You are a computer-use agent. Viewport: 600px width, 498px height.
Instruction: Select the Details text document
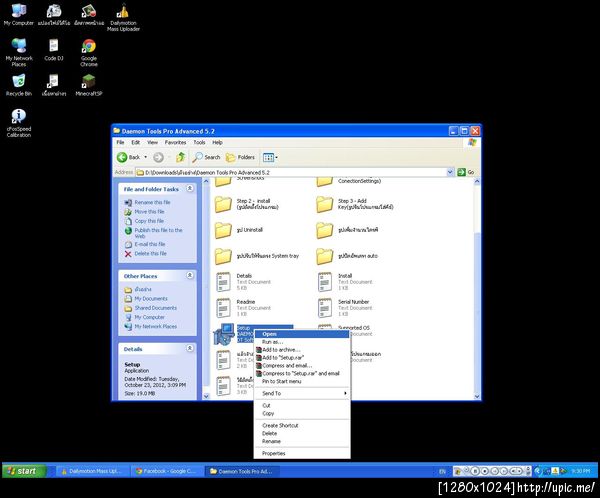[243, 282]
